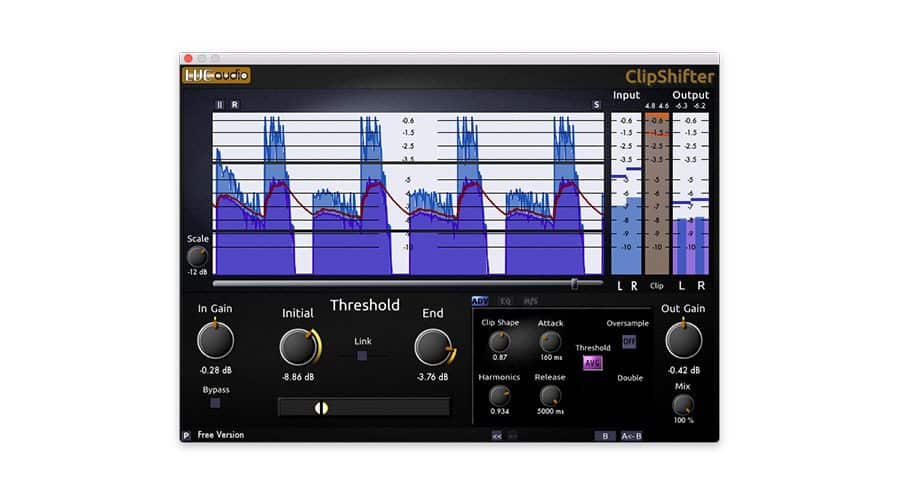Click the -0.28 dB In Gain value

216,370
